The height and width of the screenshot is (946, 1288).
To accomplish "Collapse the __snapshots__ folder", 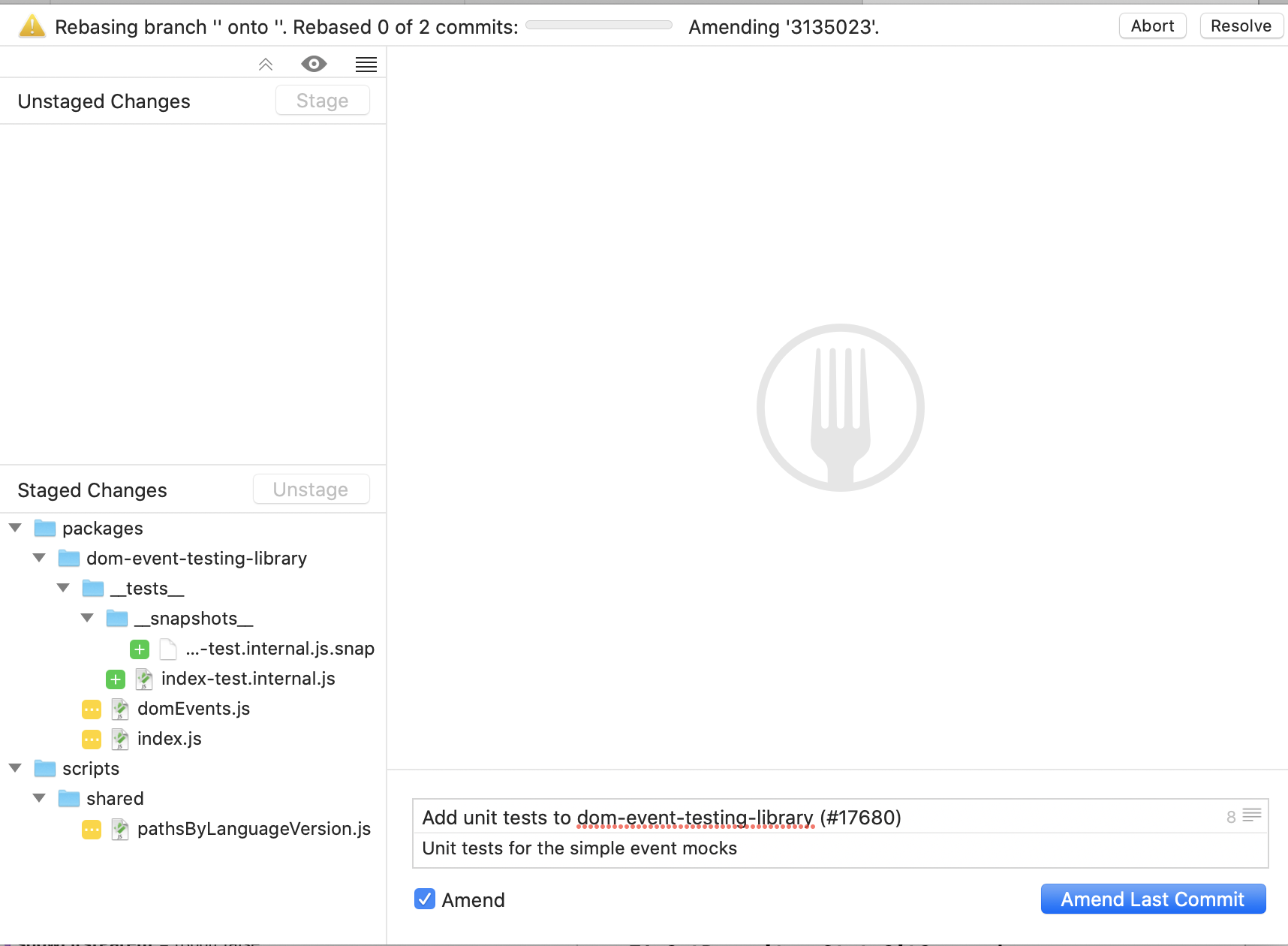I will [x=87, y=617].
